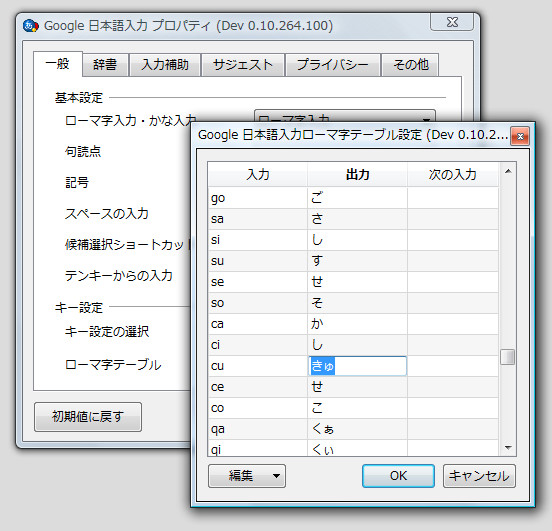Close the romaji table settings dialog
Screen dimensions: 552x531
(520, 136)
